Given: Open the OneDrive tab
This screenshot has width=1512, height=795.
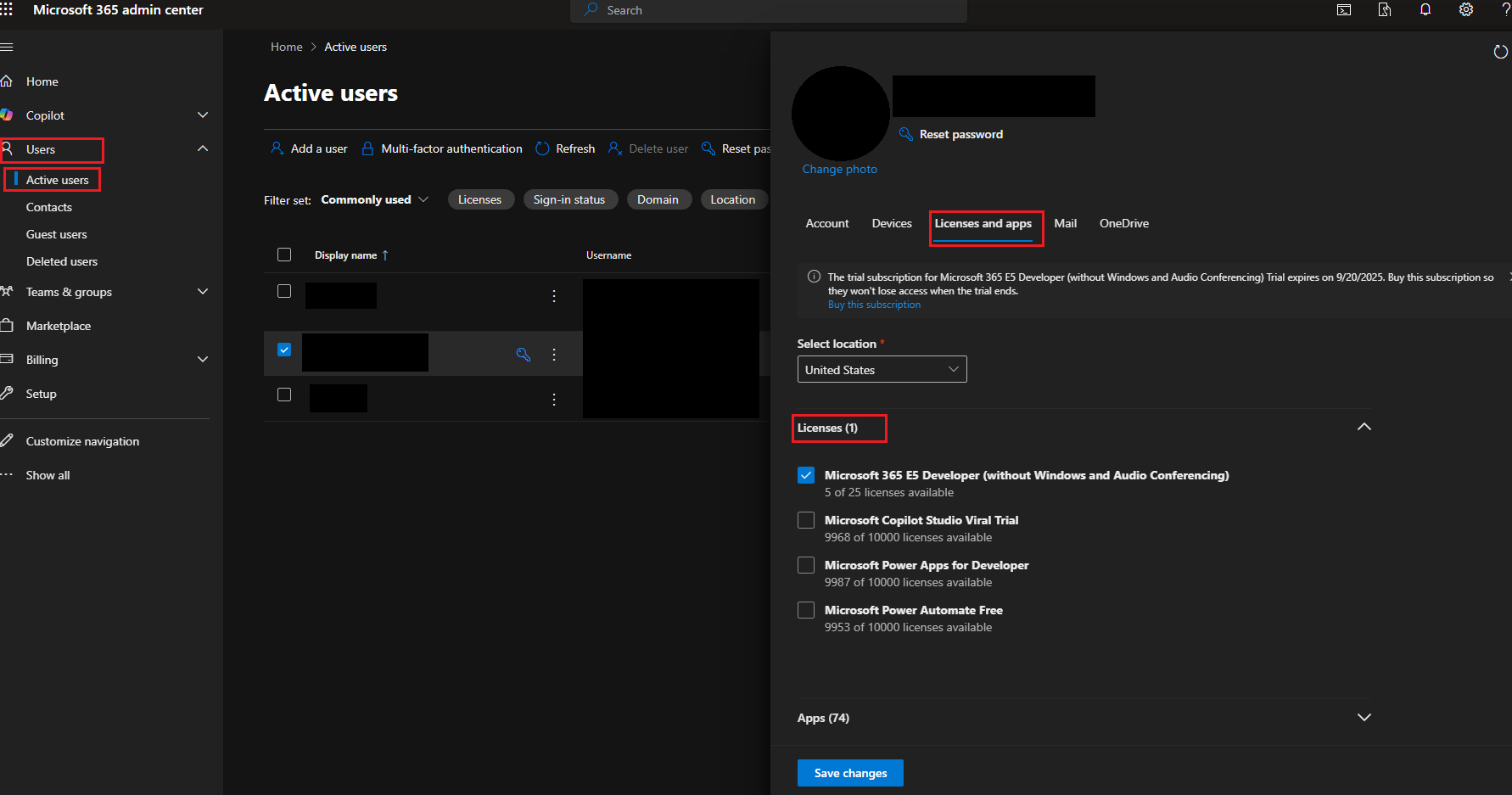Looking at the screenshot, I should click(1123, 223).
